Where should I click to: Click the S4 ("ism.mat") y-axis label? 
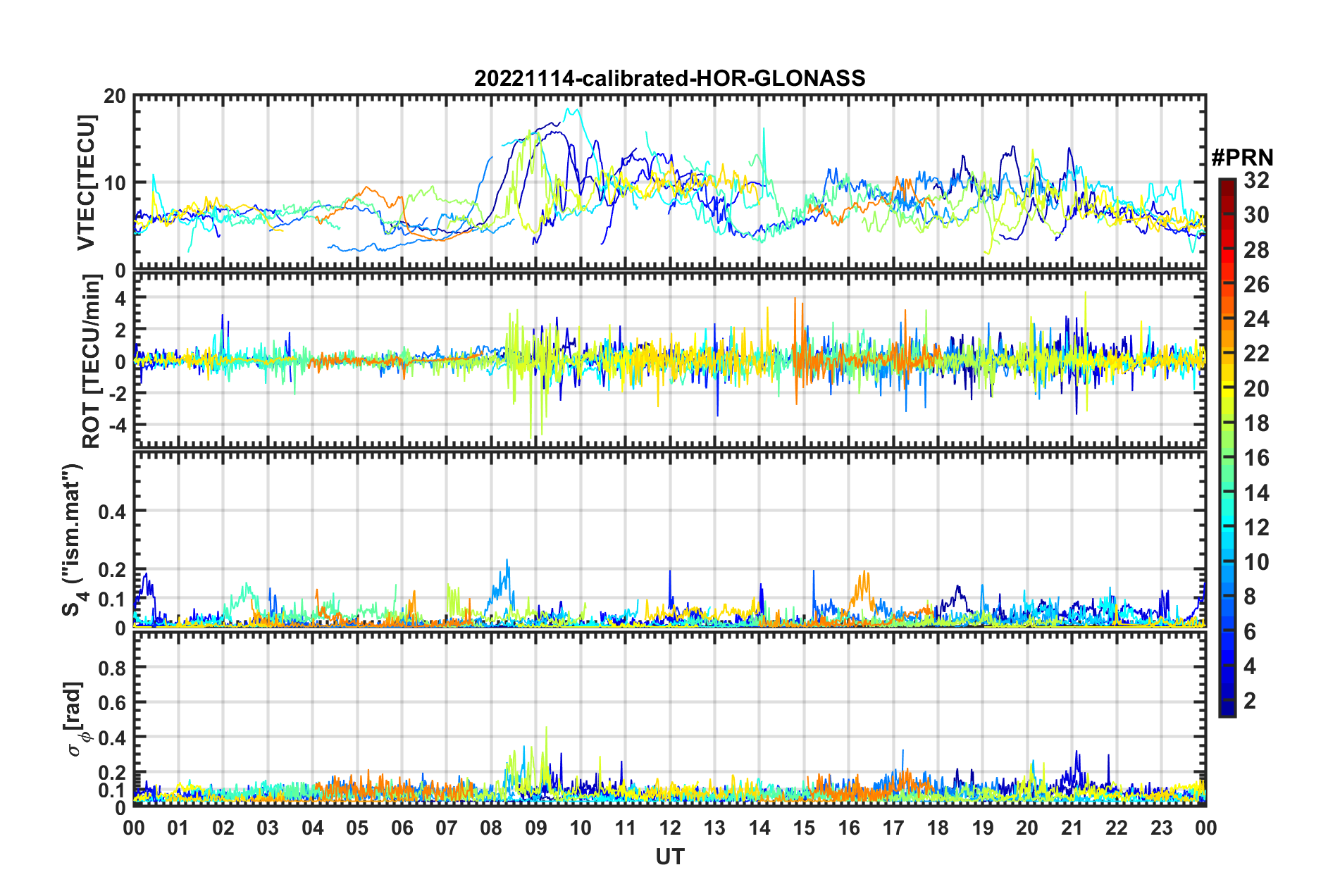click(x=74, y=540)
